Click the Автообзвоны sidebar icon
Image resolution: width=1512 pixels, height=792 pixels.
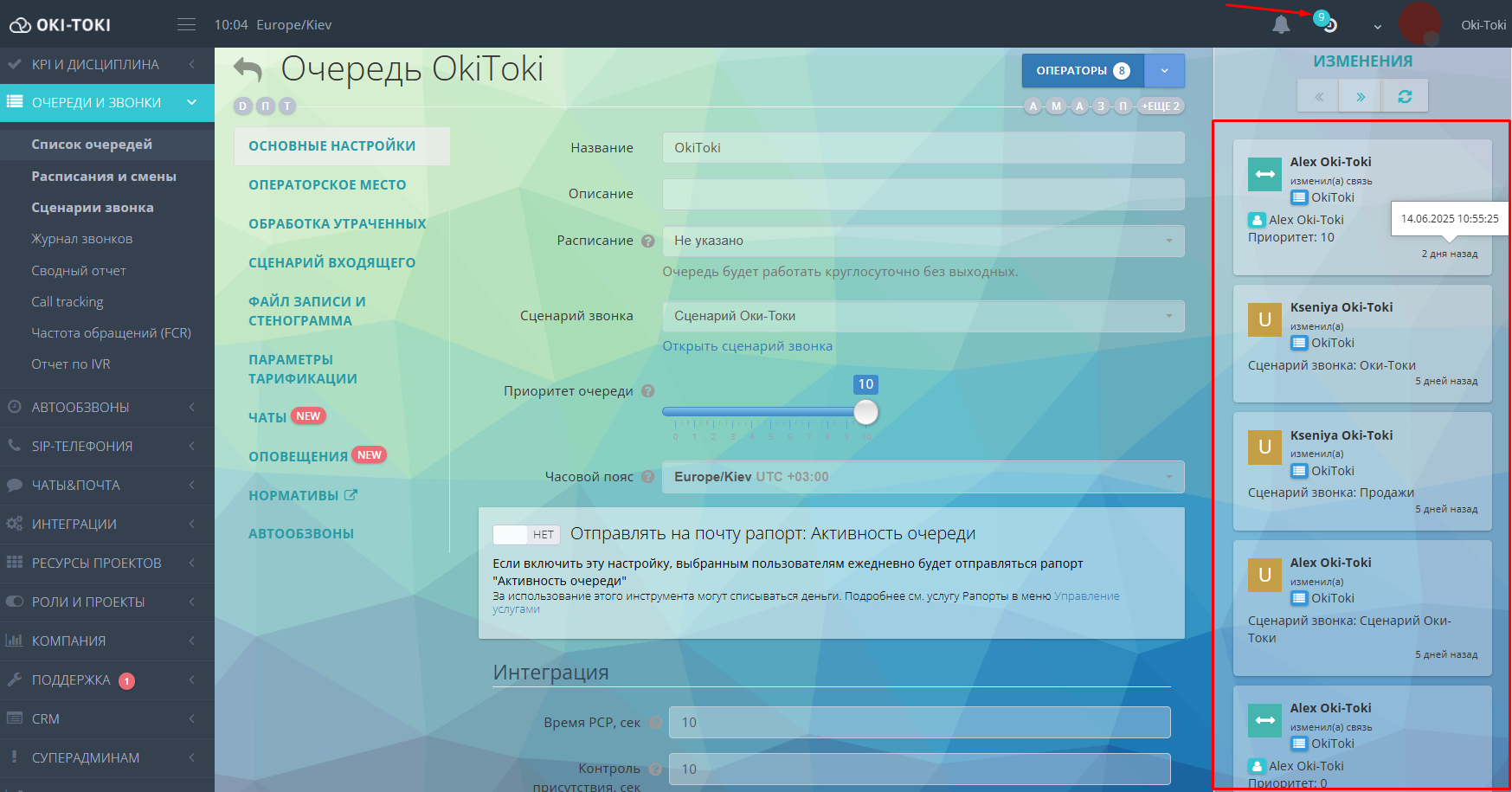[14, 407]
